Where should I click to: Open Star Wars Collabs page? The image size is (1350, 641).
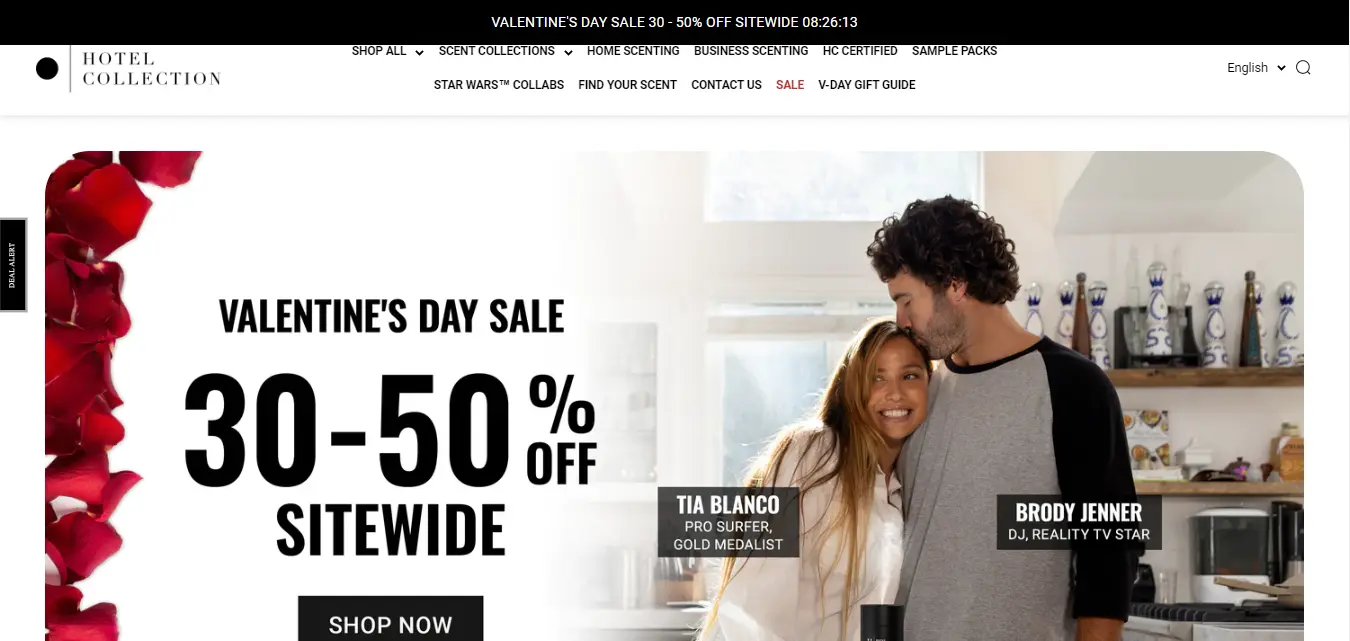(499, 85)
